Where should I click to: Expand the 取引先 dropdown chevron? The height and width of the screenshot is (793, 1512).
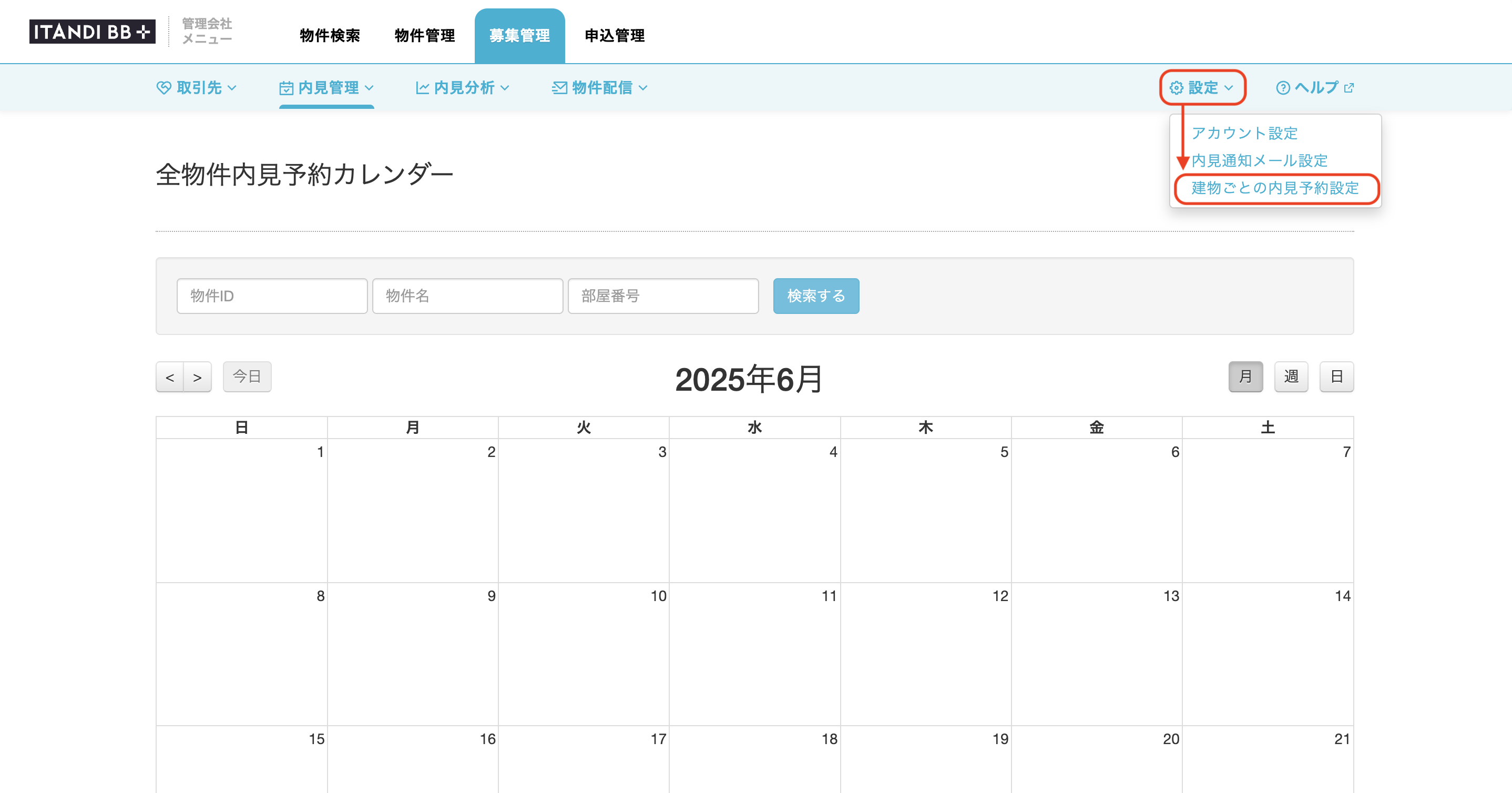pyautogui.click(x=232, y=88)
